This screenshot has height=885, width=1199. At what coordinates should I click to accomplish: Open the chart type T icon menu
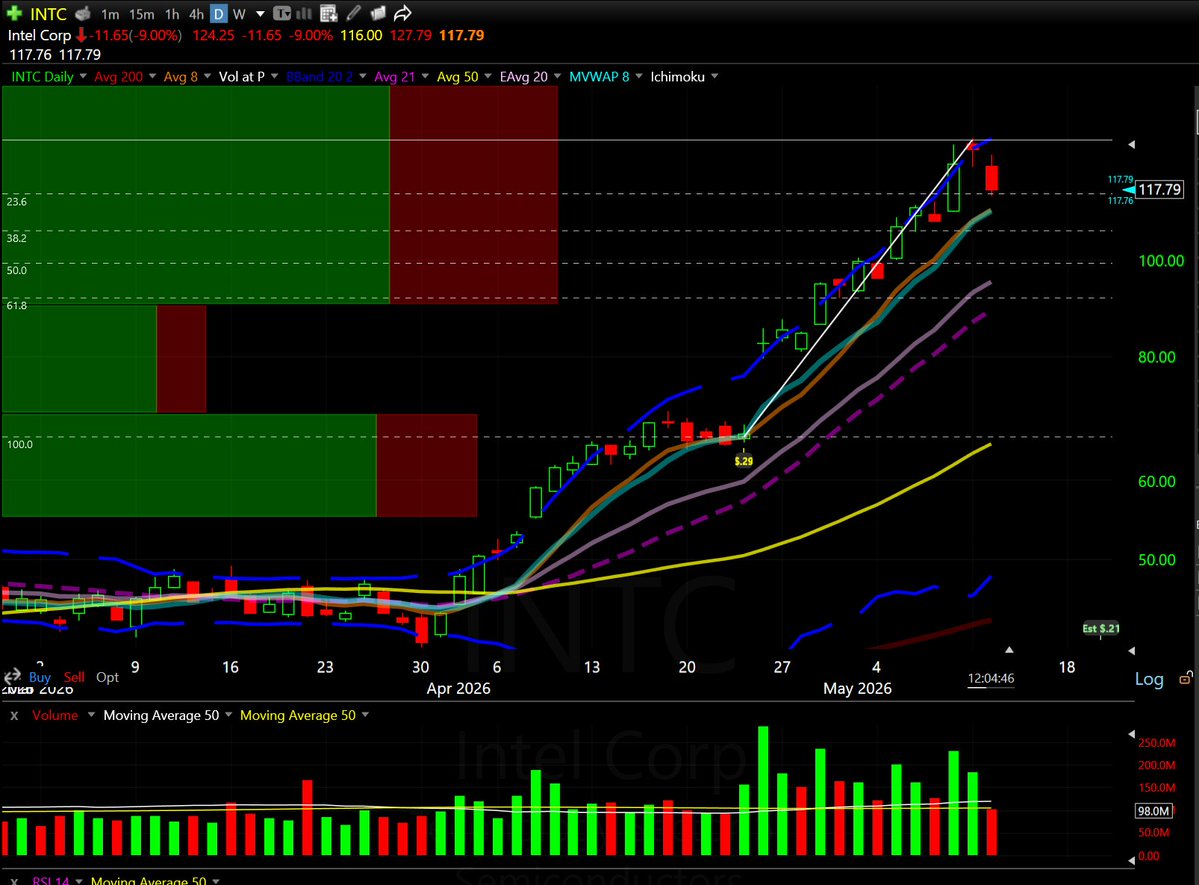click(281, 13)
